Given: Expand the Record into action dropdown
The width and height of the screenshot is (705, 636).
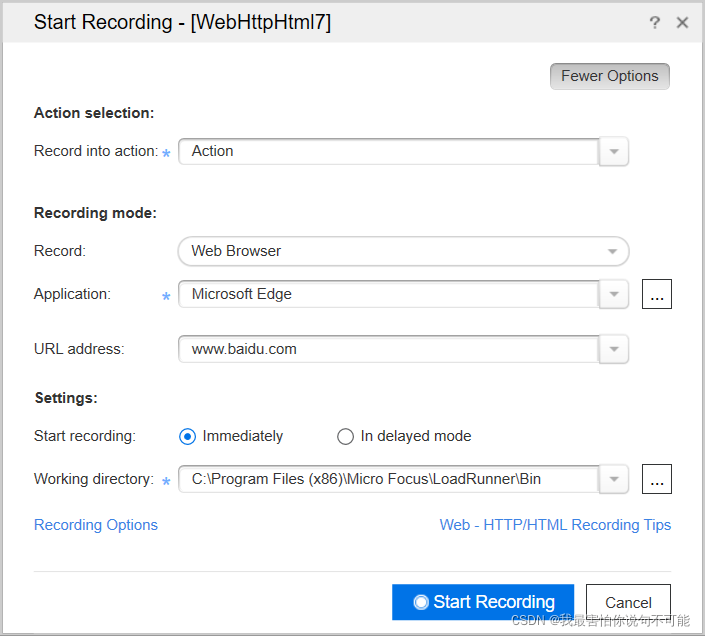Looking at the screenshot, I should tap(614, 152).
